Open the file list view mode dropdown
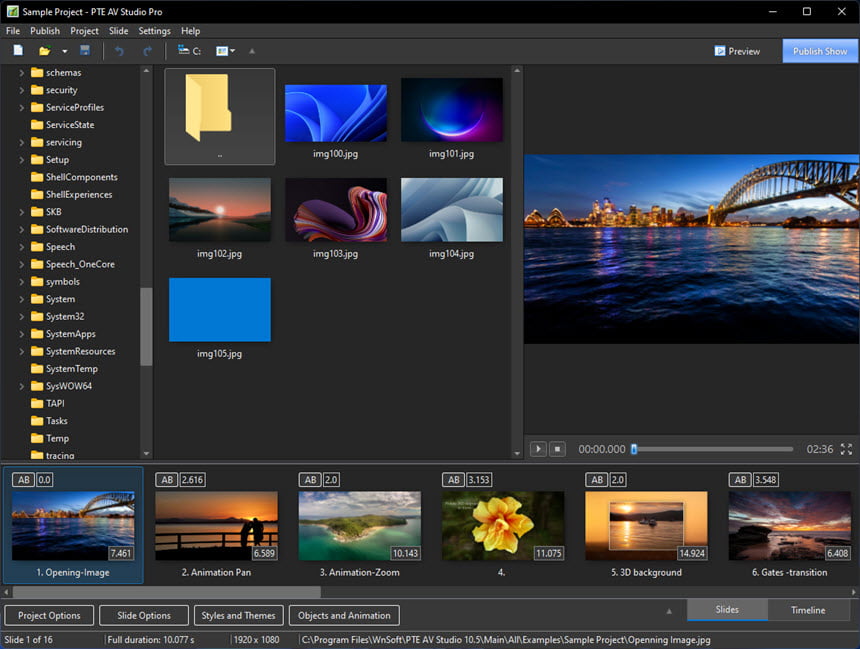 point(225,51)
